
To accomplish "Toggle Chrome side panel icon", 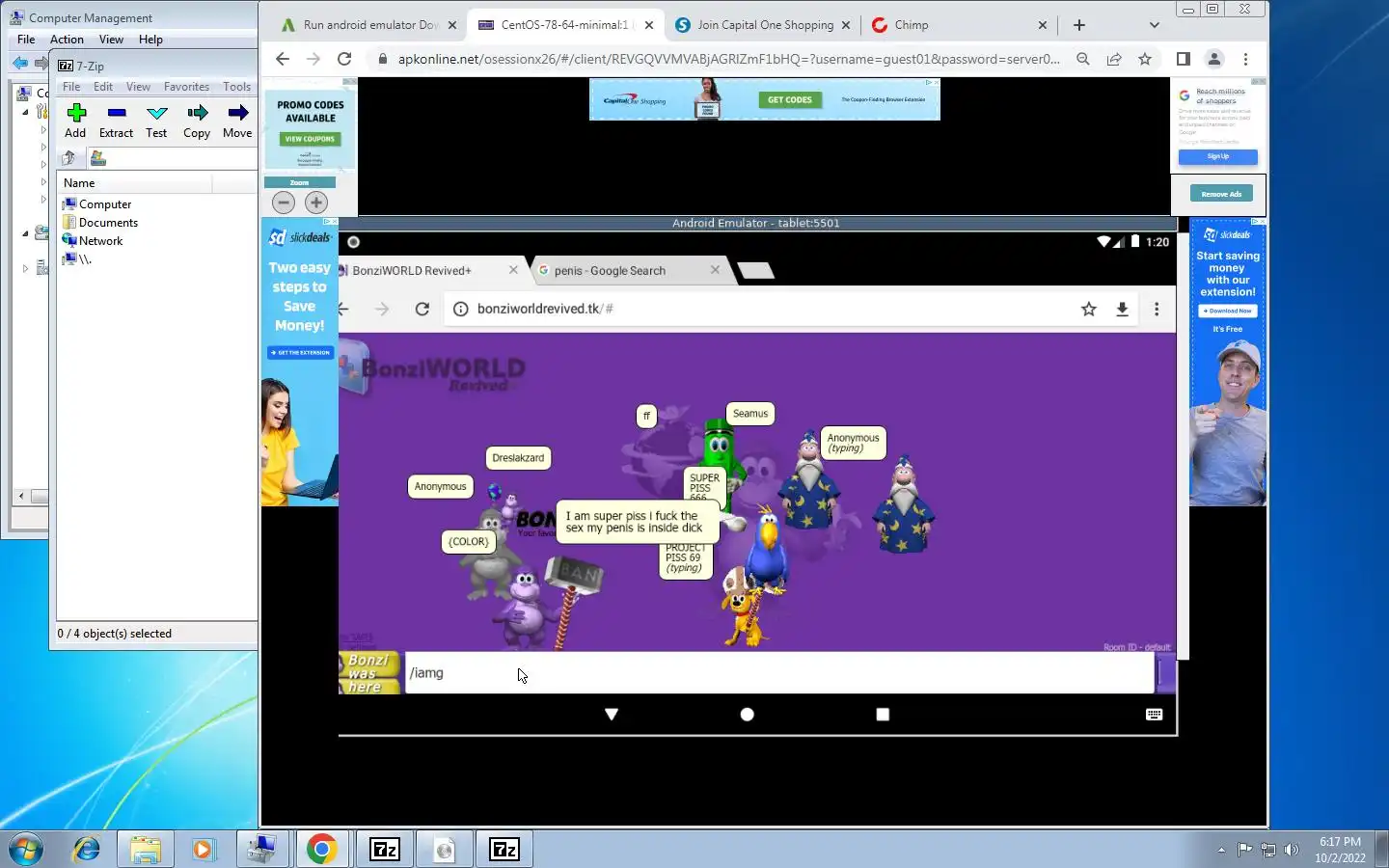I will point(1184,59).
